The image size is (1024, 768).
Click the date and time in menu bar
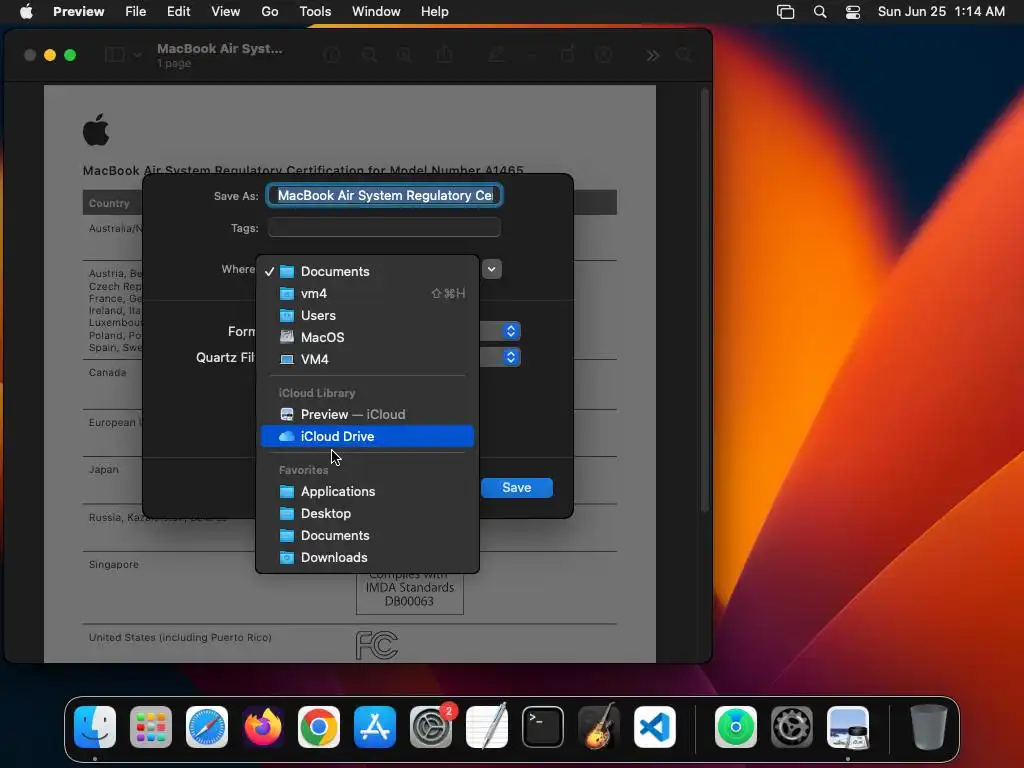[x=941, y=12]
